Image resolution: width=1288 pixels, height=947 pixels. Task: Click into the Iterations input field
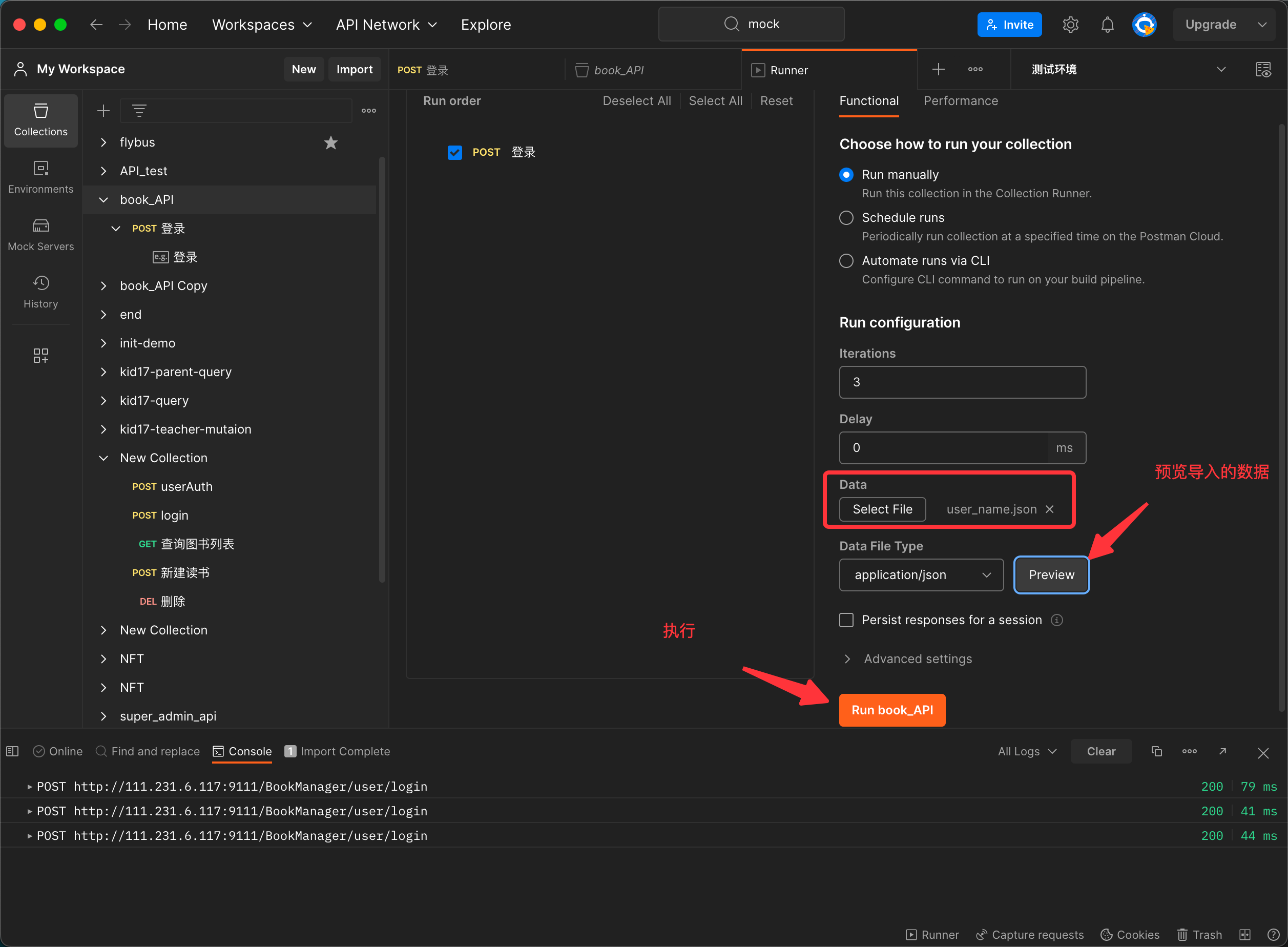pyautogui.click(x=962, y=382)
